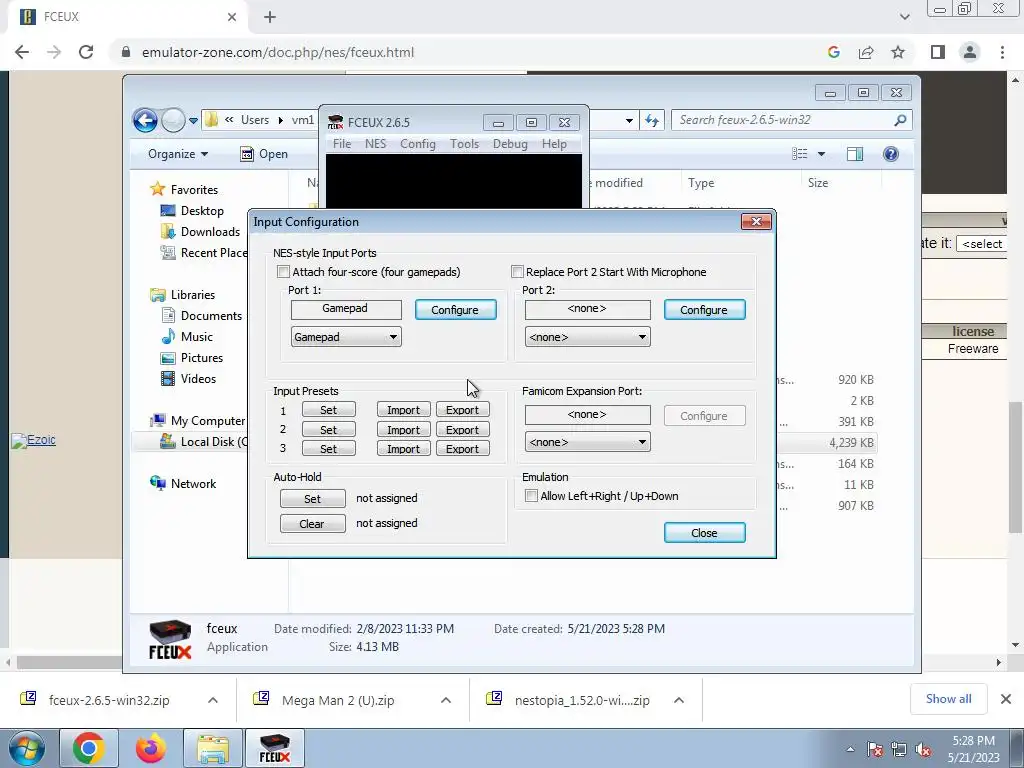Image resolution: width=1024 pixels, height=768 pixels.
Task: Click Explorer refresh arrows icon
Action: point(652,120)
